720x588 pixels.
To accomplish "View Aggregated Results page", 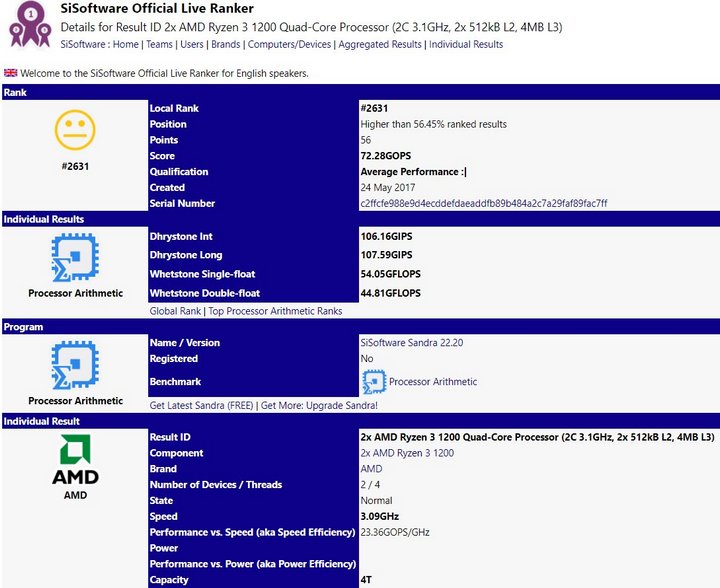I will [x=380, y=45].
